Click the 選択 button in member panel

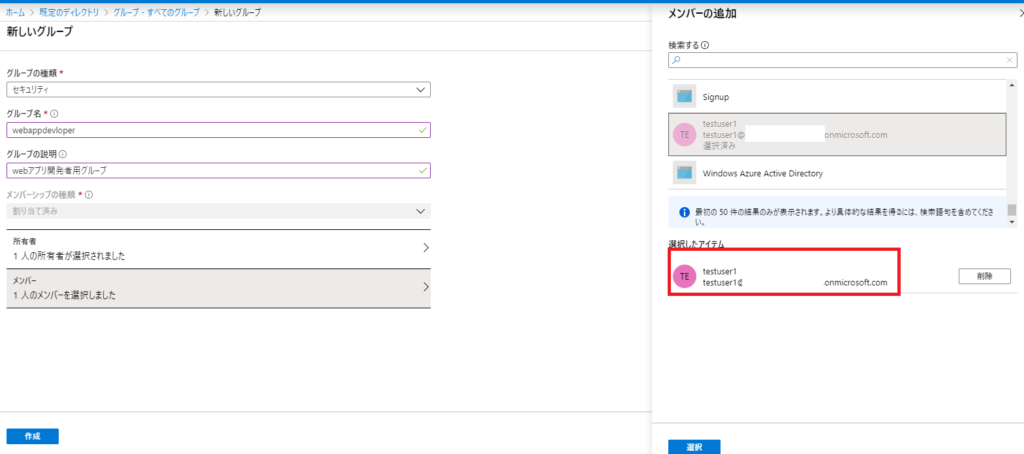tap(694, 447)
